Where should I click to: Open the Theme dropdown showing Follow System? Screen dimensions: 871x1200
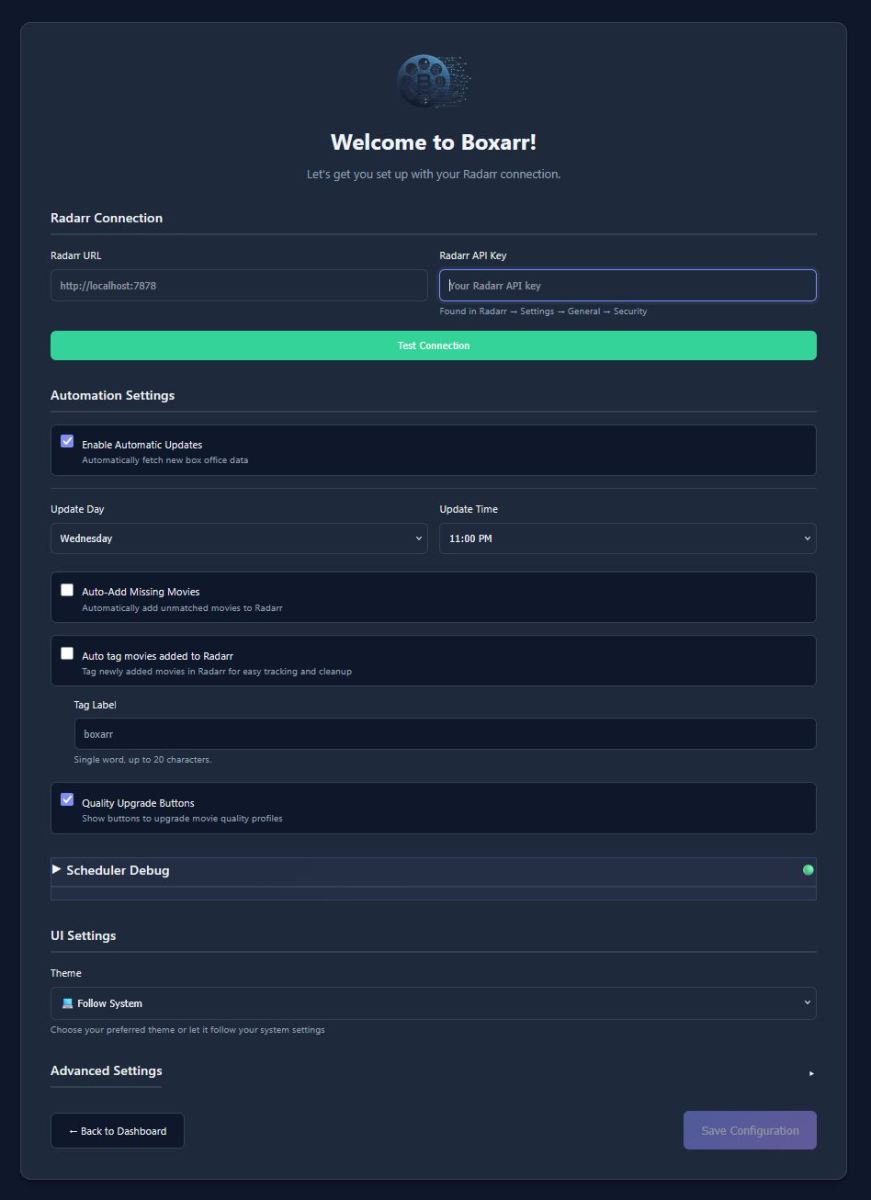click(x=433, y=1003)
